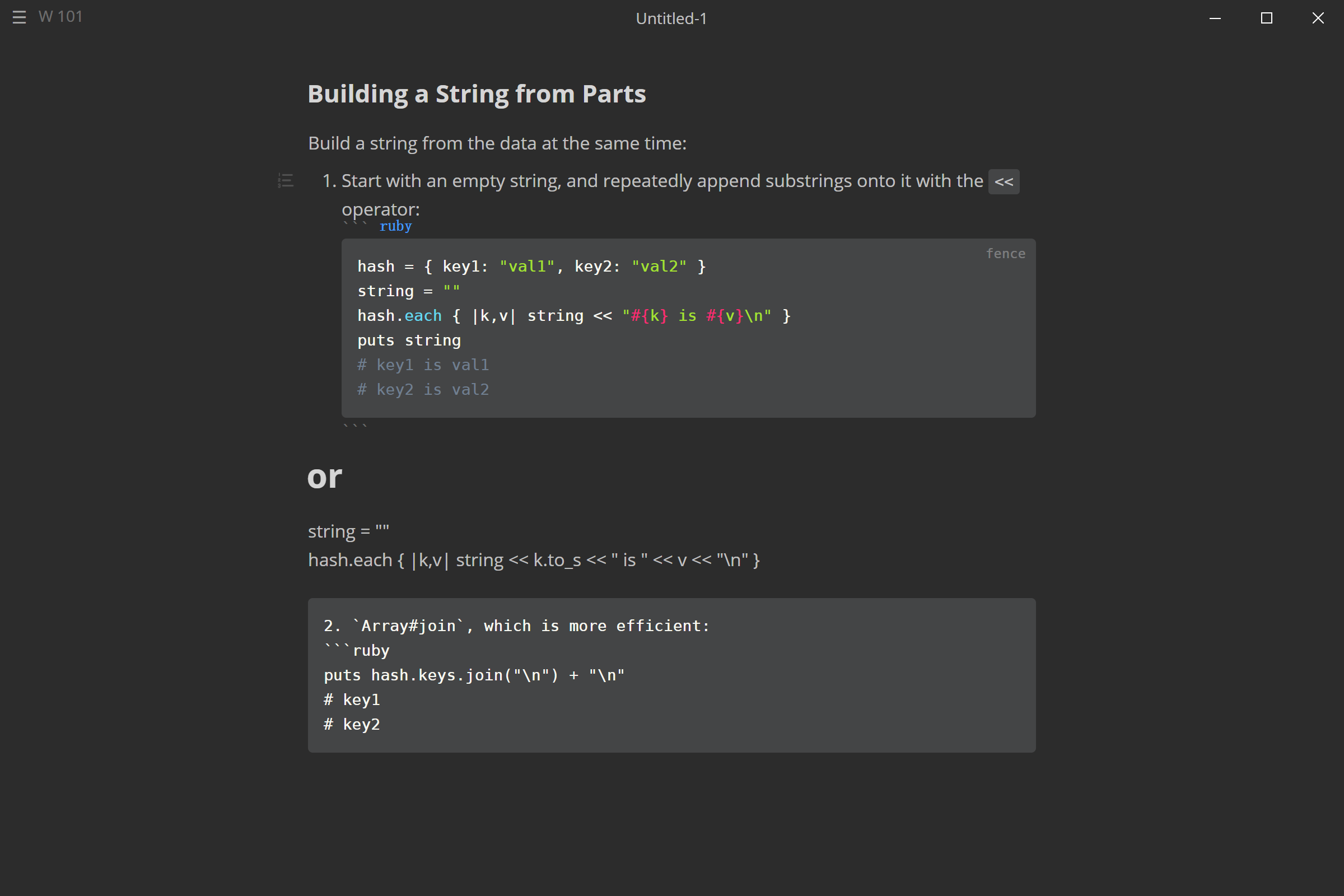
Task: Click the closing ``` fence marker
Action: tap(355, 426)
